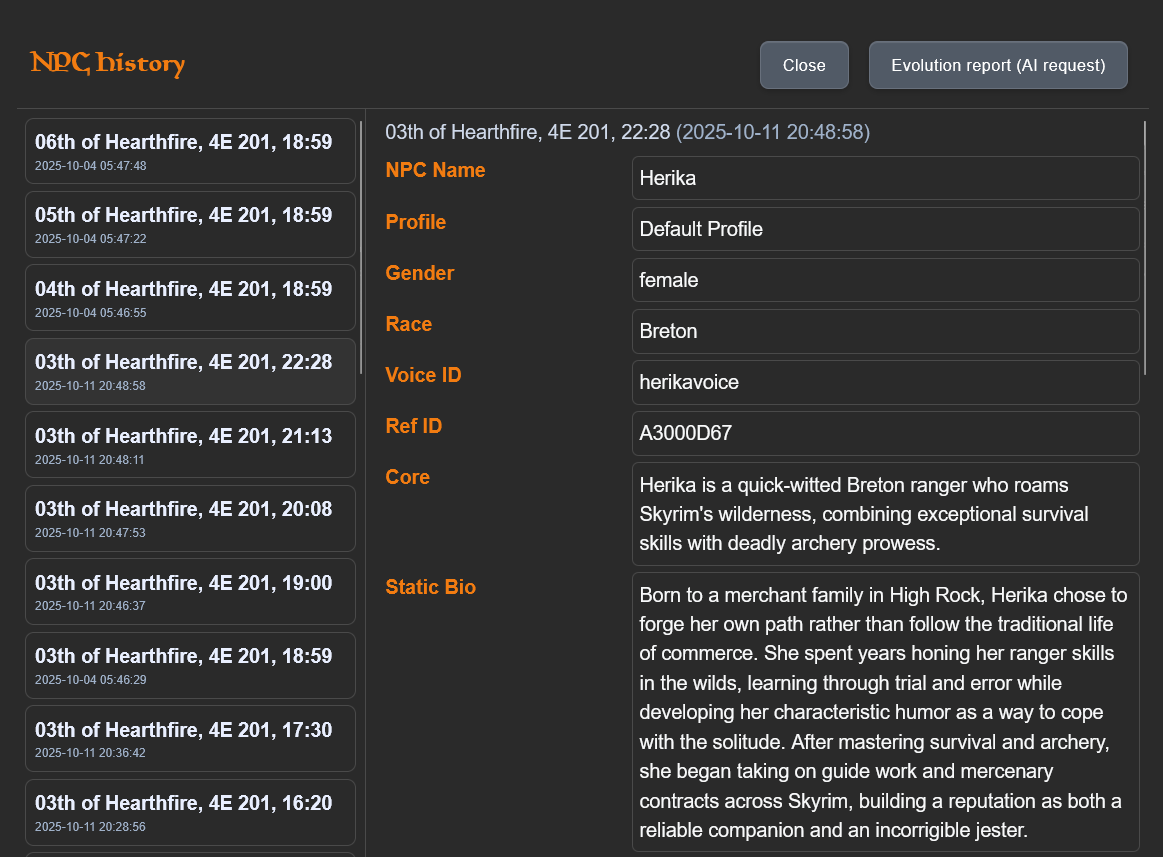
Task: Request the Evolution report from AI
Action: pyautogui.click(x=998, y=65)
